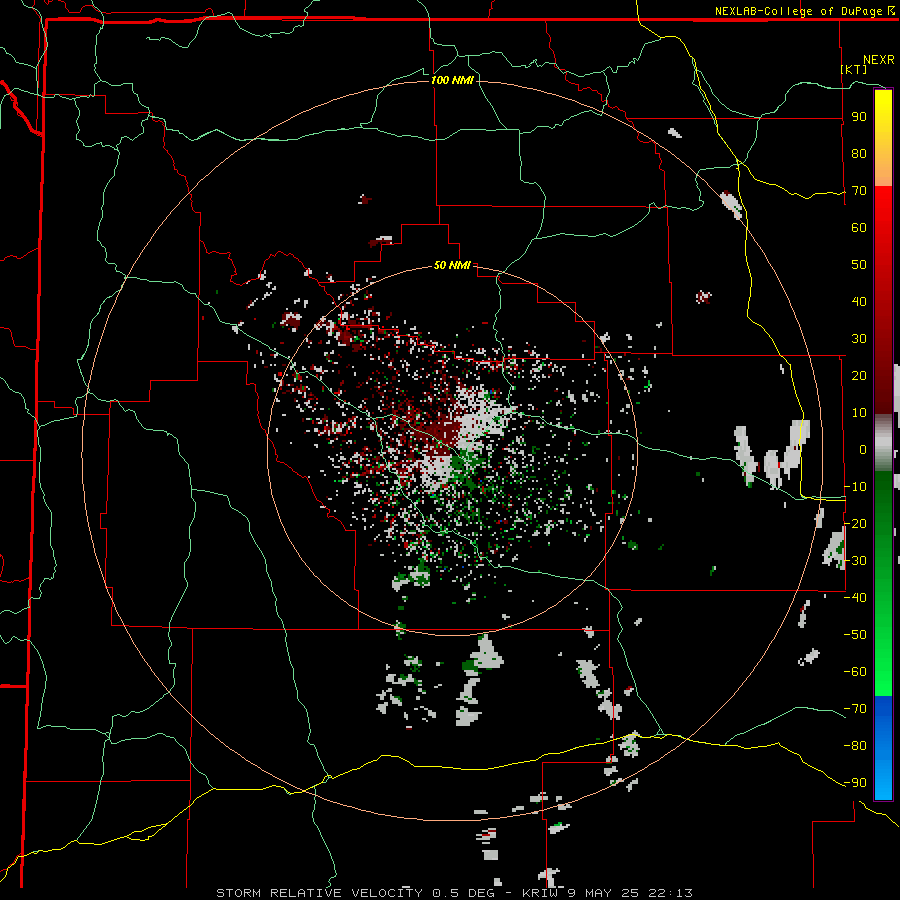Click the -80 scale label
This screenshot has height=900, width=900.
[855, 746]
